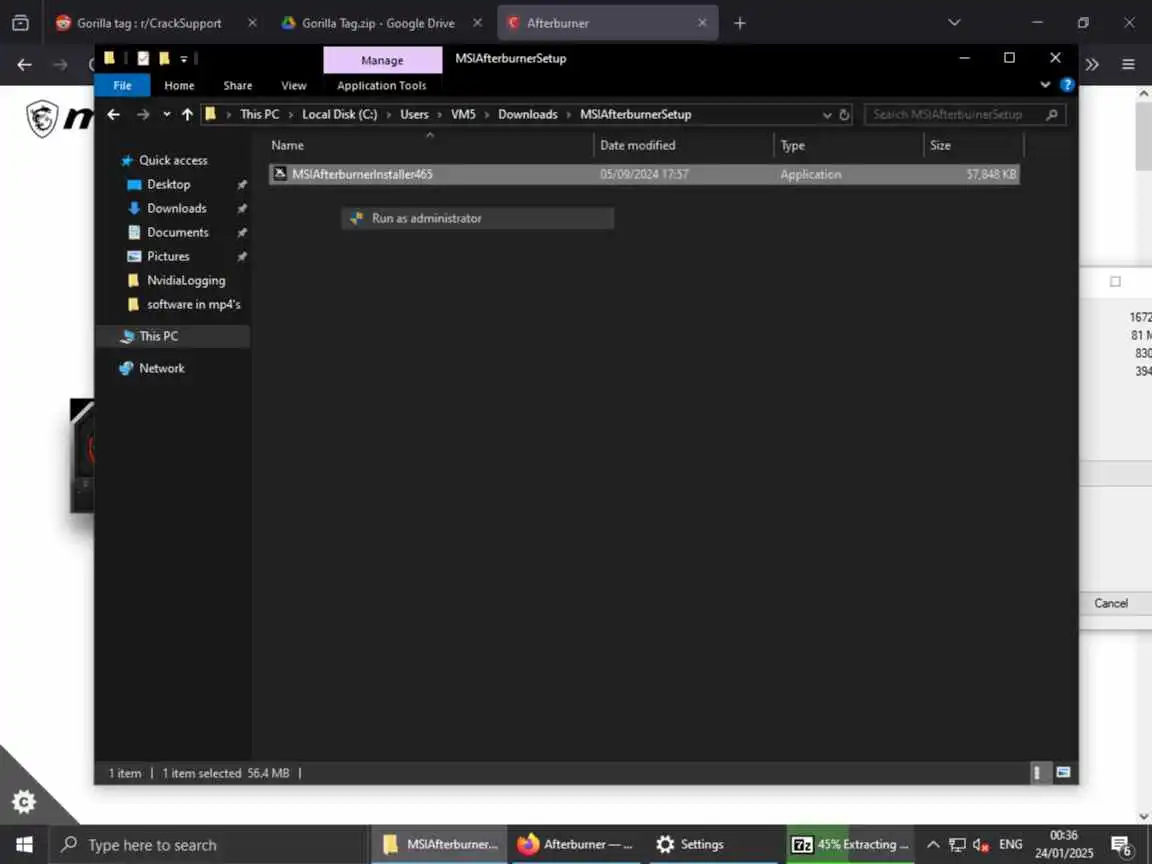Open the Windows Start menu
The width and height of the screenshot is (1152, 864).
[x=24, y=845]
